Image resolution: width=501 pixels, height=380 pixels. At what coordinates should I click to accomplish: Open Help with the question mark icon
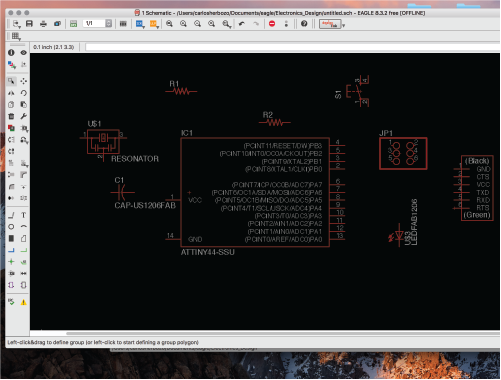pyautogui.click(x=304, y=24)
